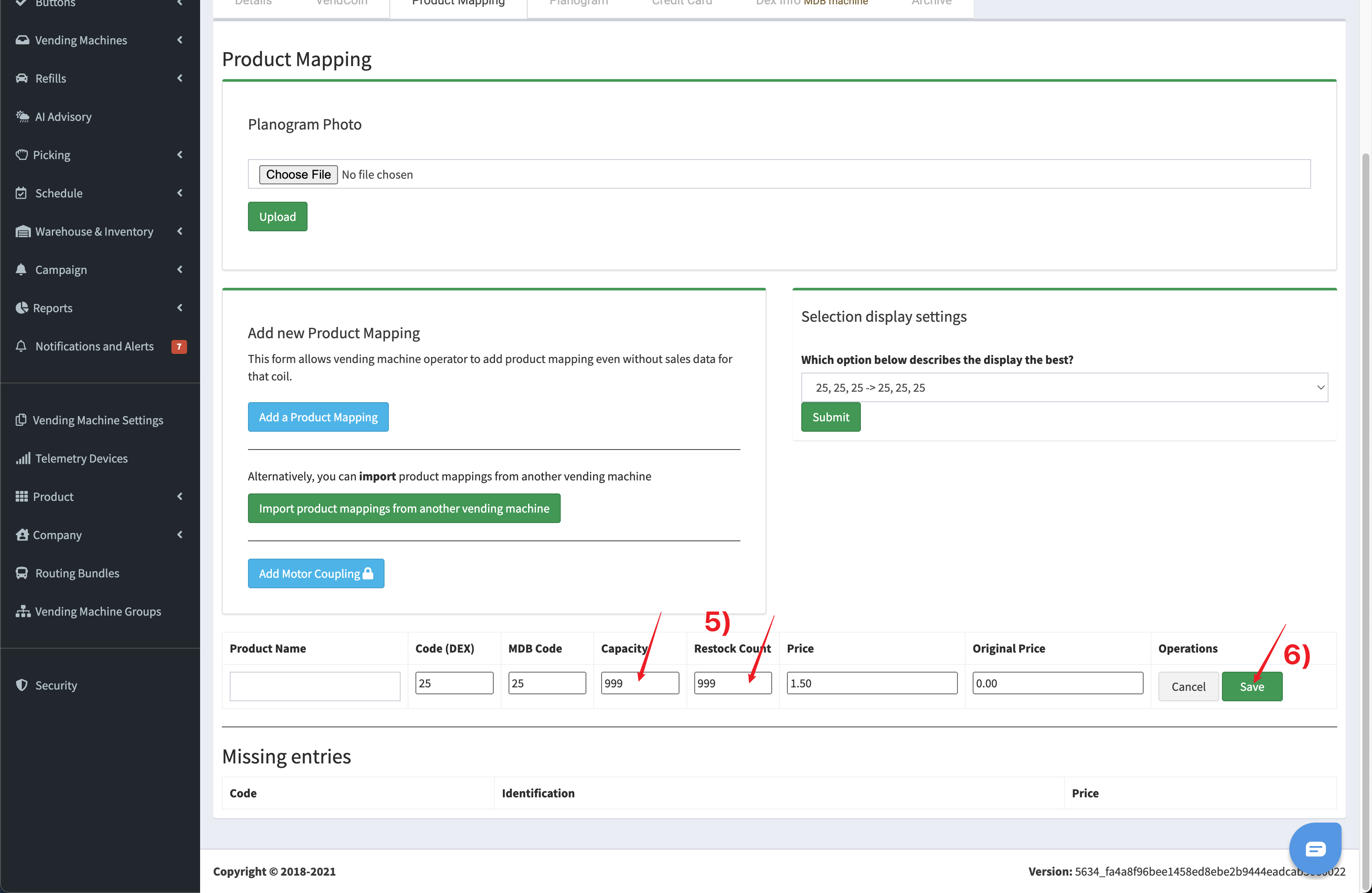Expand the Reports sidebar section

click(x=53, y=308)
